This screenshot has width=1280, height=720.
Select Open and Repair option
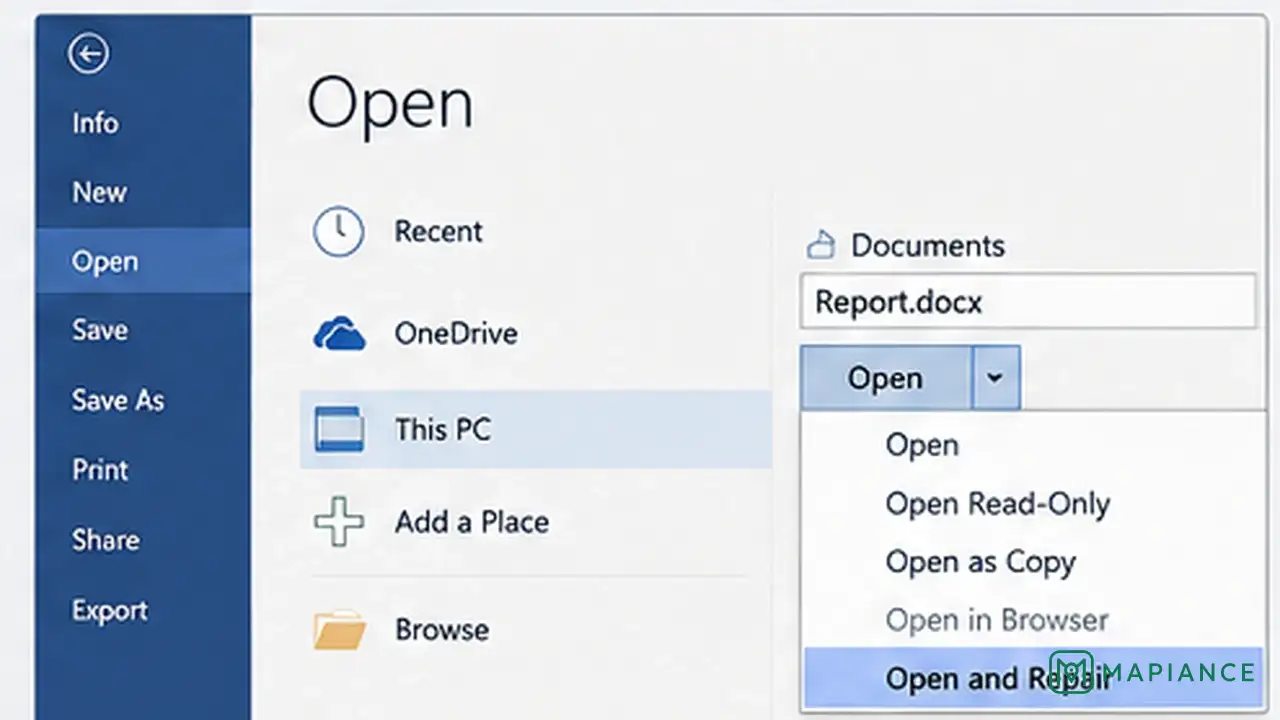coord(1032,678)
